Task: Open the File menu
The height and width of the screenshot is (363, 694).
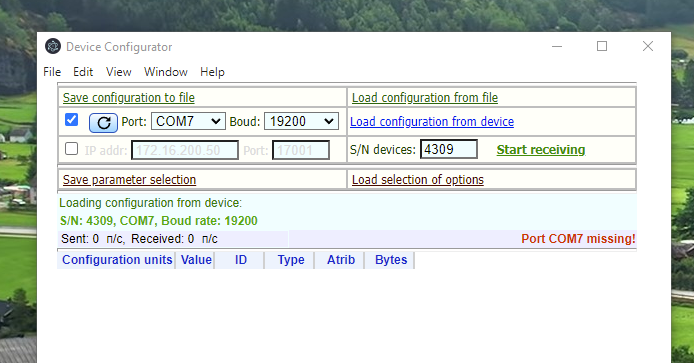Action: pyautogui.click(x=52, y=72)
